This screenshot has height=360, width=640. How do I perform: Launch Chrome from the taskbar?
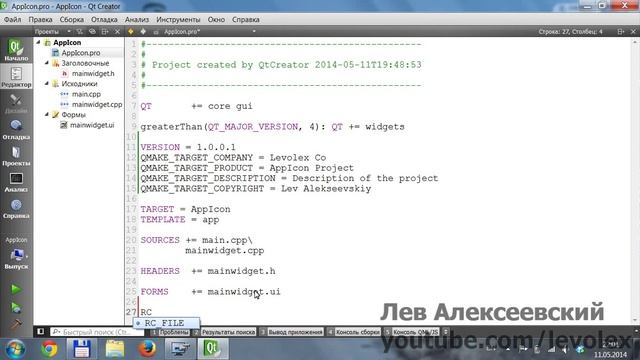[49, 349]
